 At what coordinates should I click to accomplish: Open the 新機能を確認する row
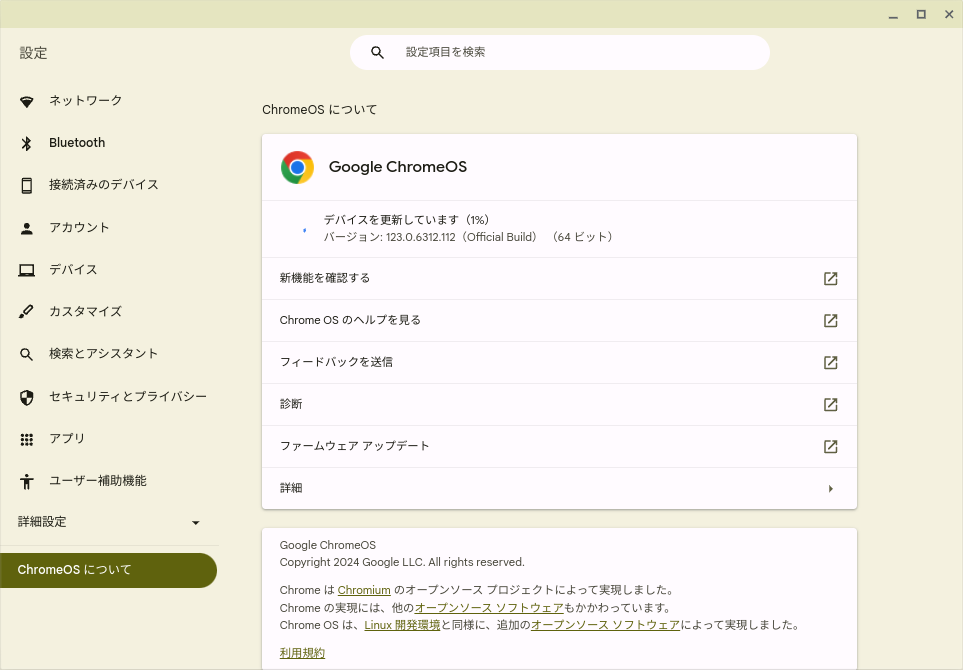pos(559,279)
